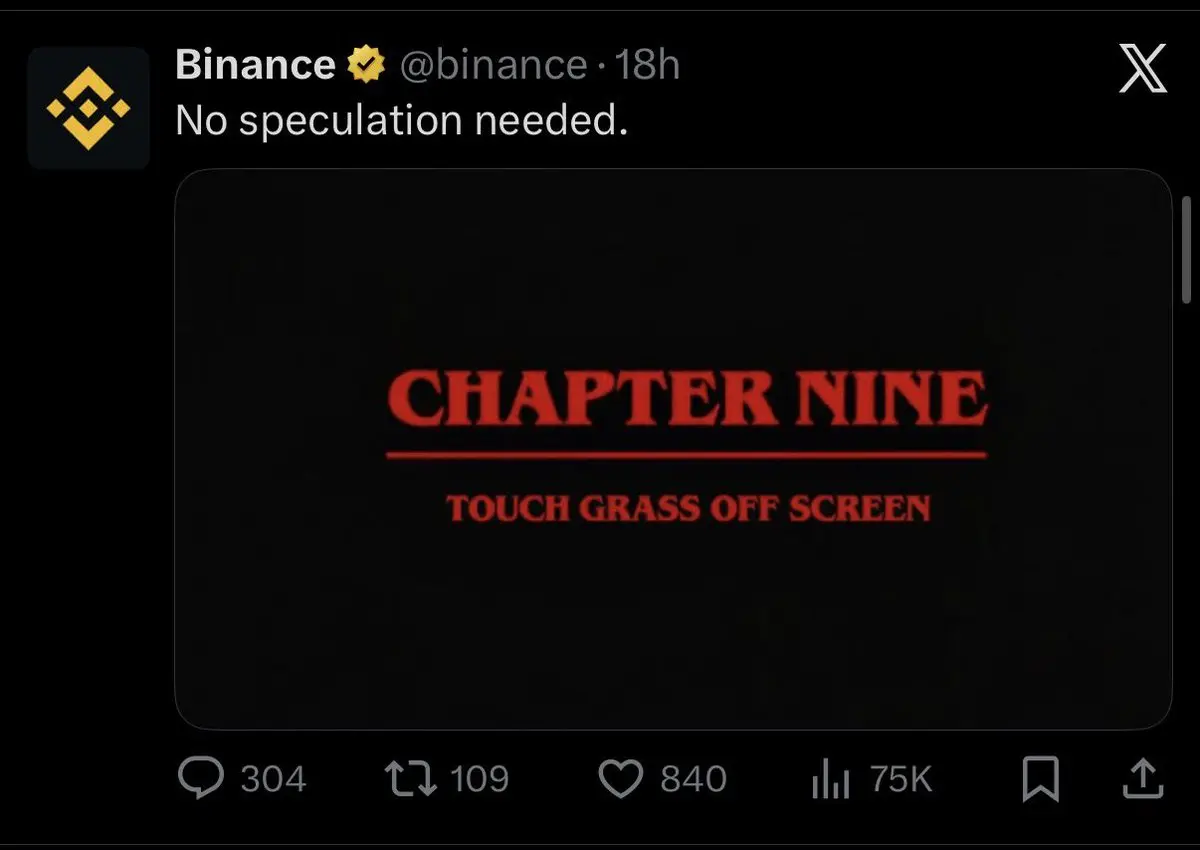
Task: Open the share menu with the upload arrow icon
Action: (x=1142, y=779)
